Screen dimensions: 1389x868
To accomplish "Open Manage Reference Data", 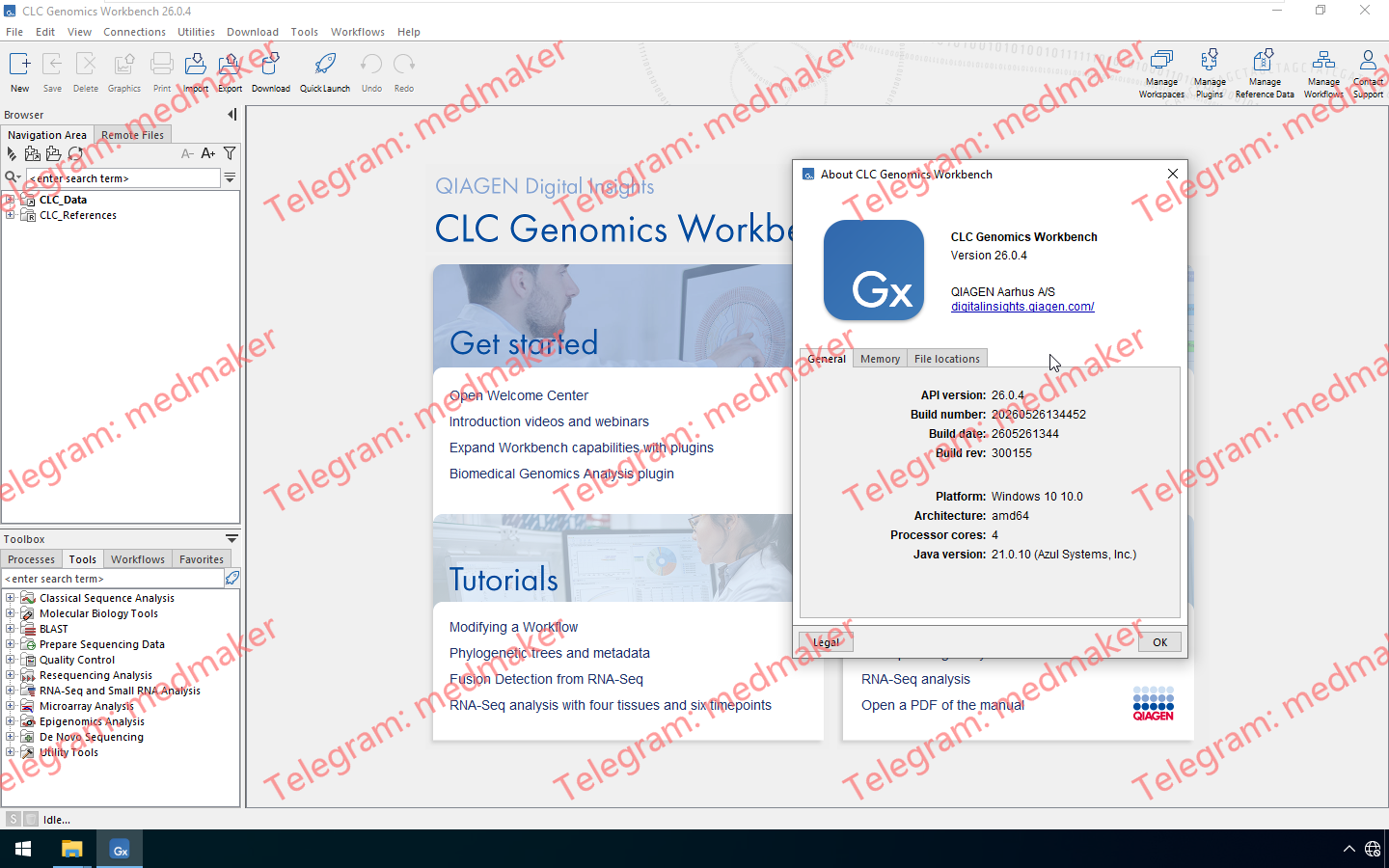I will coord(1265,74).
